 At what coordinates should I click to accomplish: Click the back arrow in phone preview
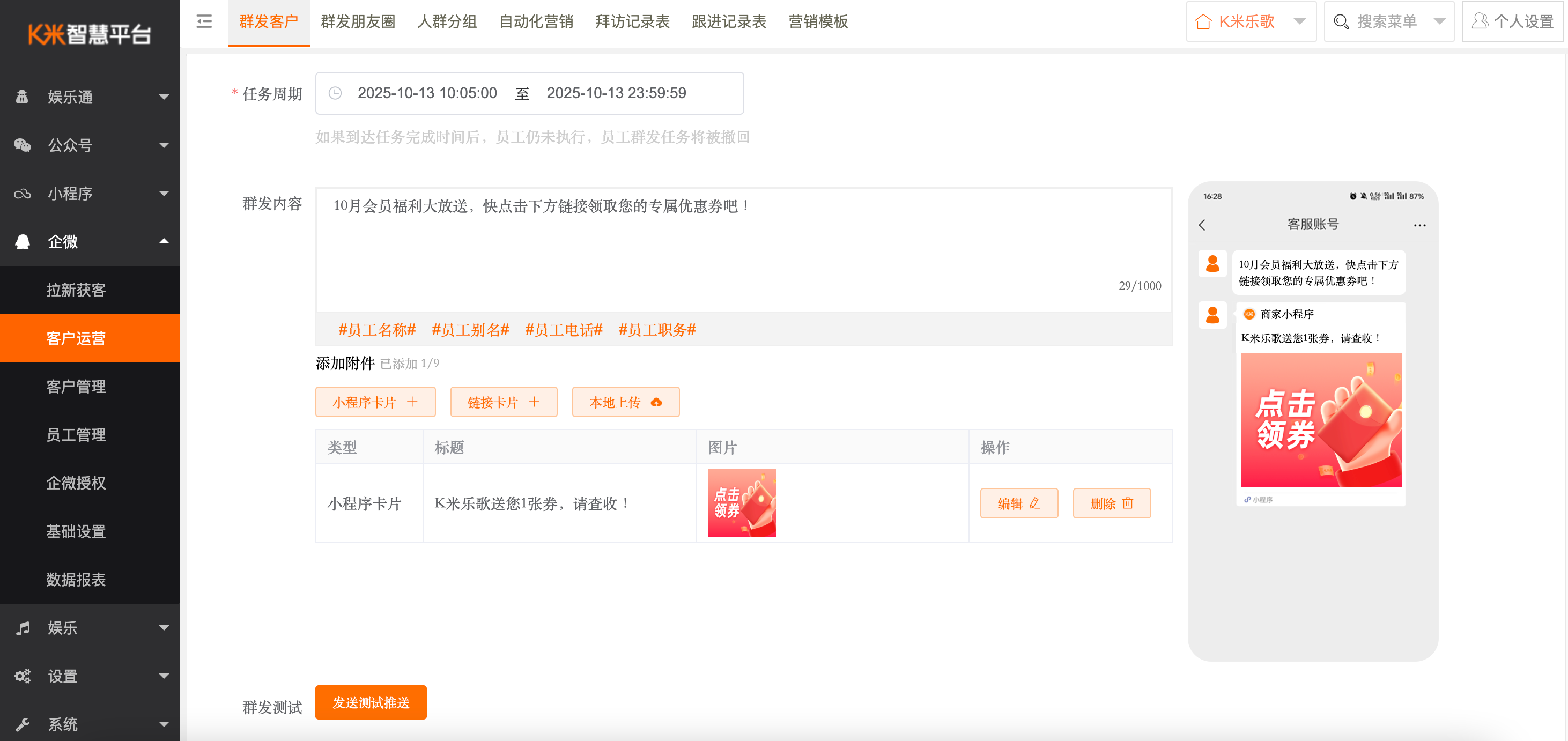tap(1202, 225)
